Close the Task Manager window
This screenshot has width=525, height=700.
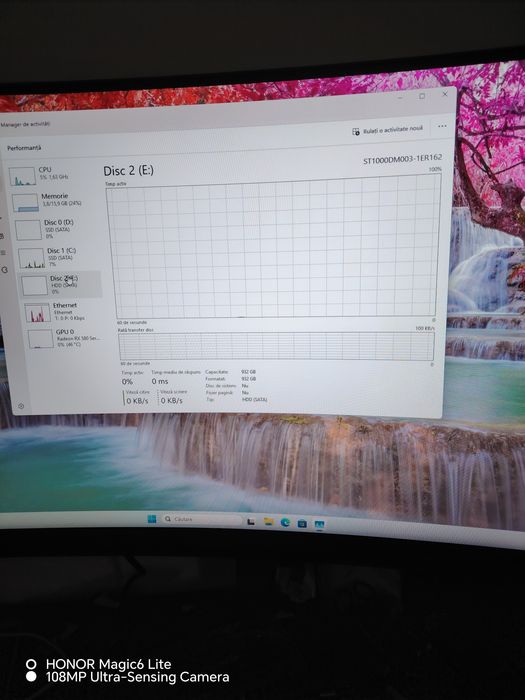(445, 94)
